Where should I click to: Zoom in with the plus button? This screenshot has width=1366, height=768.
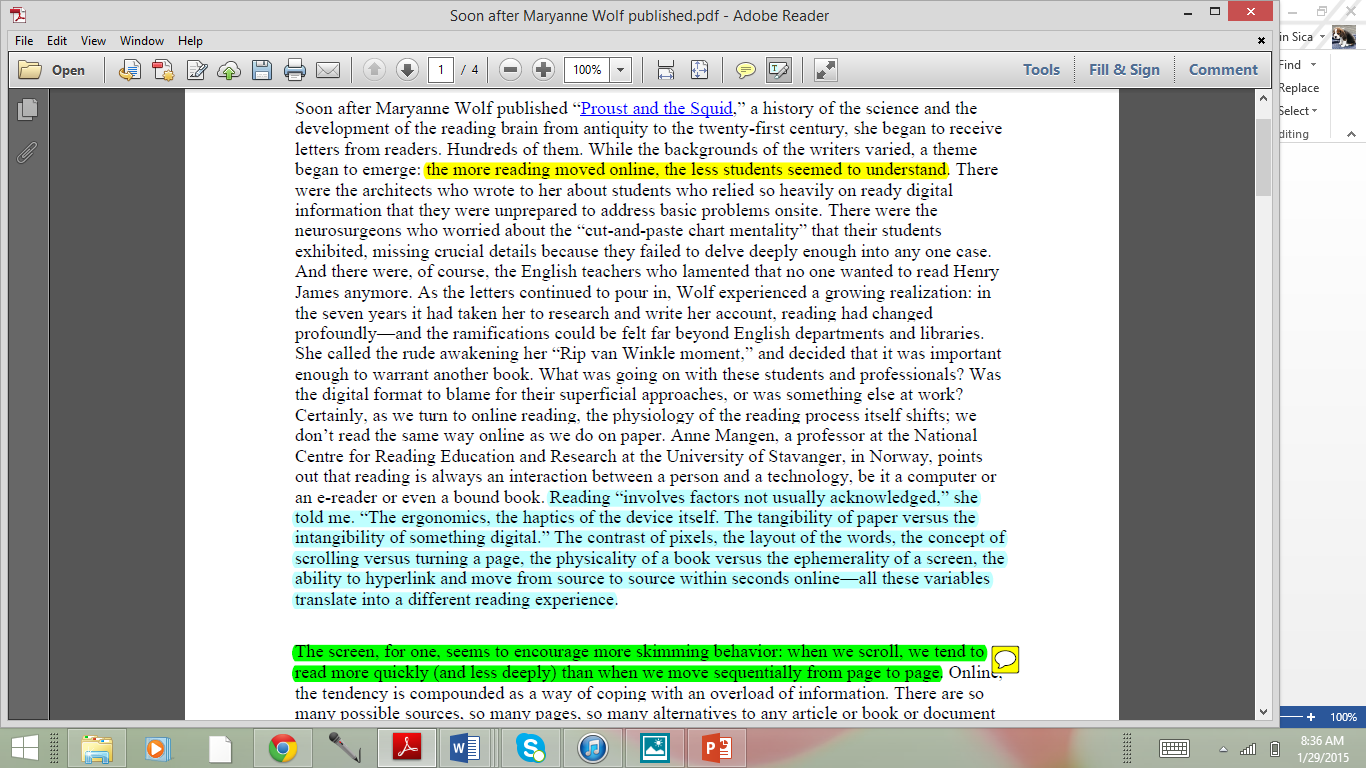click(543, 70)
